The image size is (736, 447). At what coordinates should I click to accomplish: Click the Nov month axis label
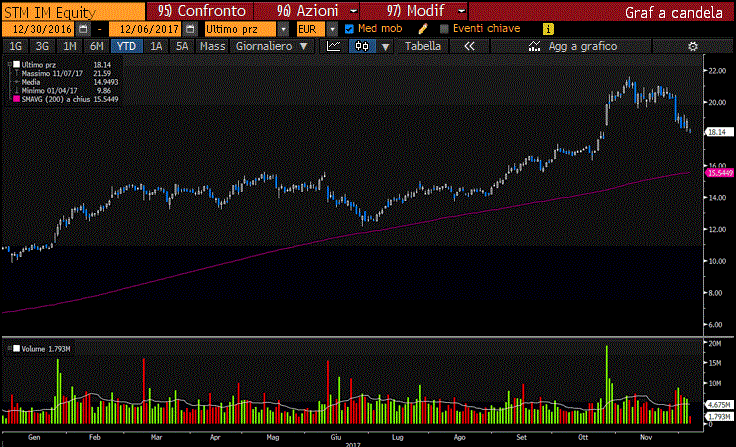coord(646,437)
